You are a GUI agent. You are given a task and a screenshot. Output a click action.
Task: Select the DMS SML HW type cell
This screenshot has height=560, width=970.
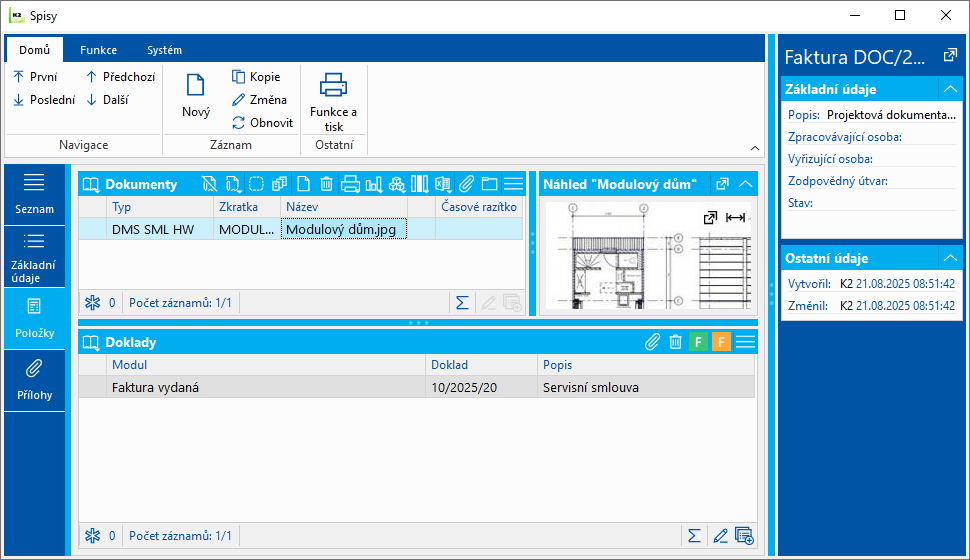tap(160, 229)
